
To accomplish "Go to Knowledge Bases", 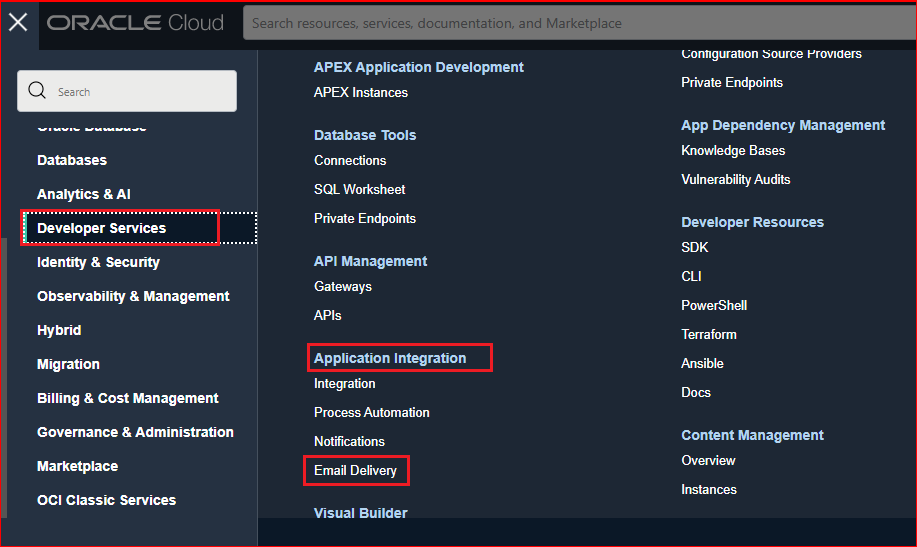I will (x=733, y=151).
